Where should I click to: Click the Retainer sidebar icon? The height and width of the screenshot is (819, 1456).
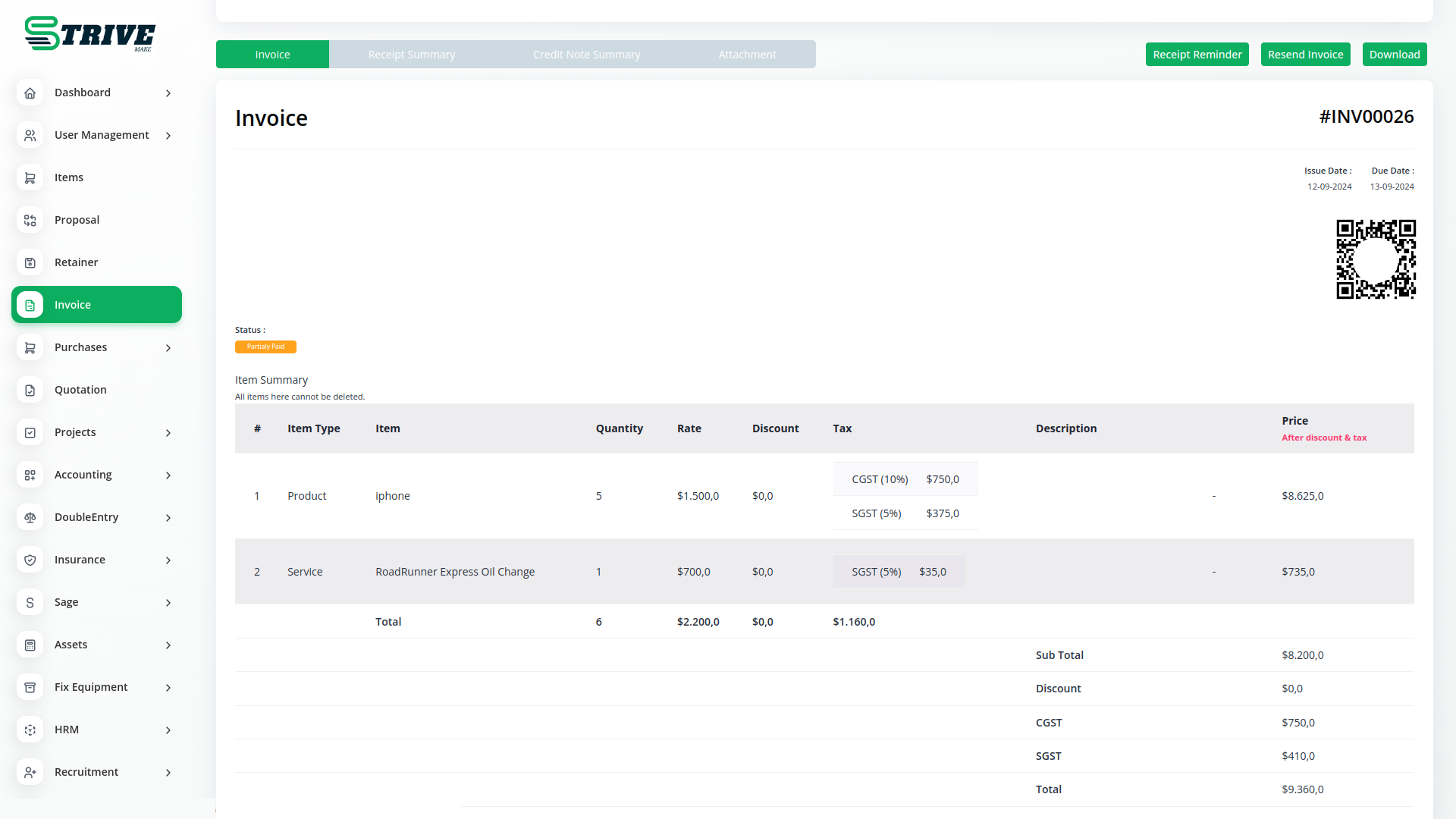pyautogui.click(x=30, y=262)
